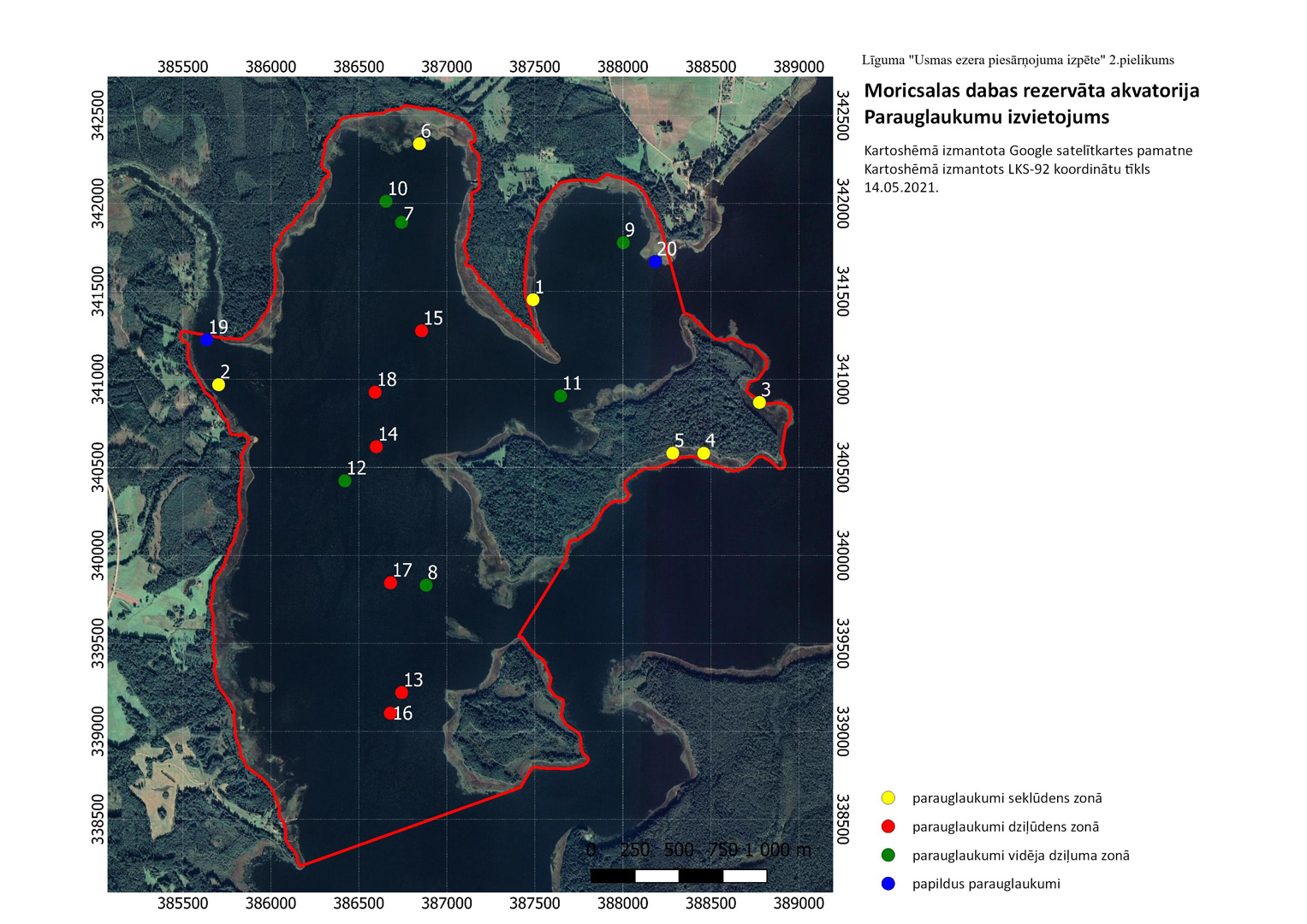
Task: Select green sampling point 8
Action: pos(426,585)
